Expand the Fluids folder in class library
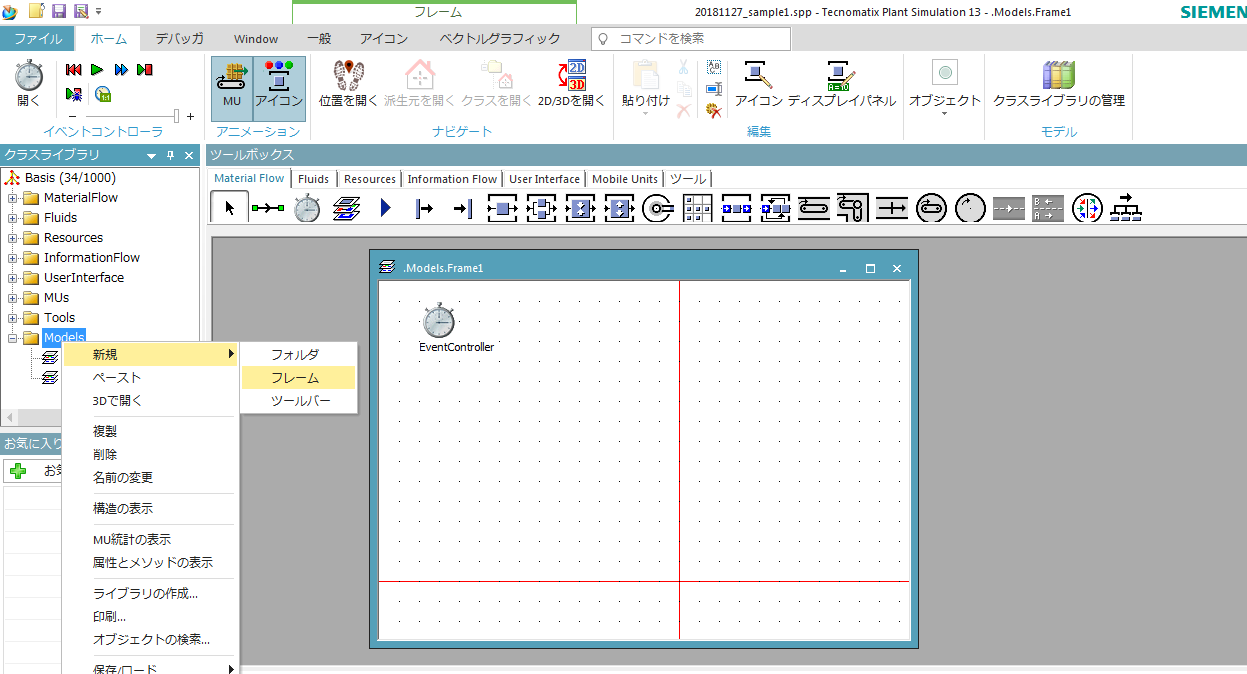This screenshot has height=674, width=1247. click(x=12, y=217)
